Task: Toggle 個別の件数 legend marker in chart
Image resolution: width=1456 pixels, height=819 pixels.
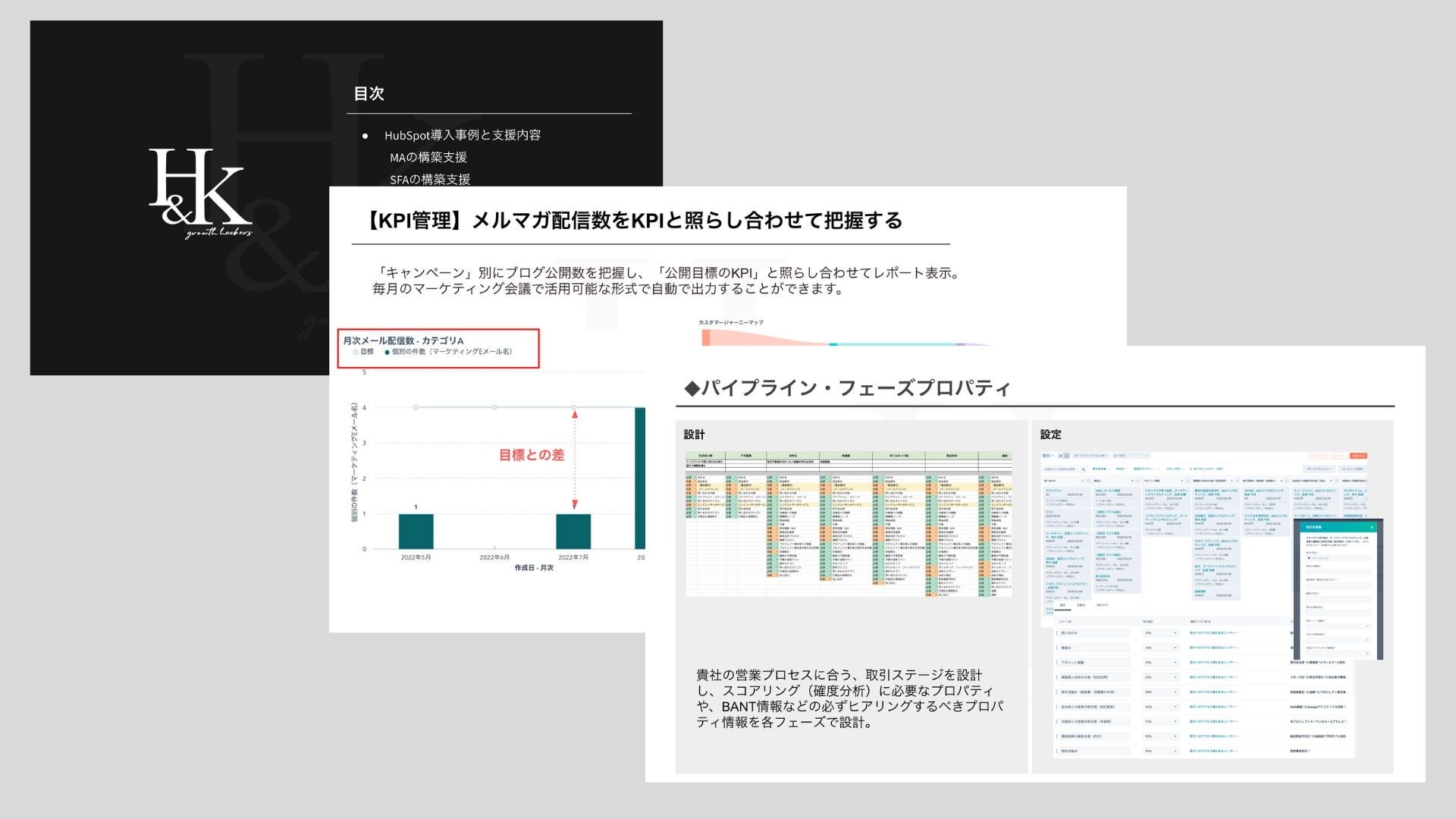Action: point(388,352)
